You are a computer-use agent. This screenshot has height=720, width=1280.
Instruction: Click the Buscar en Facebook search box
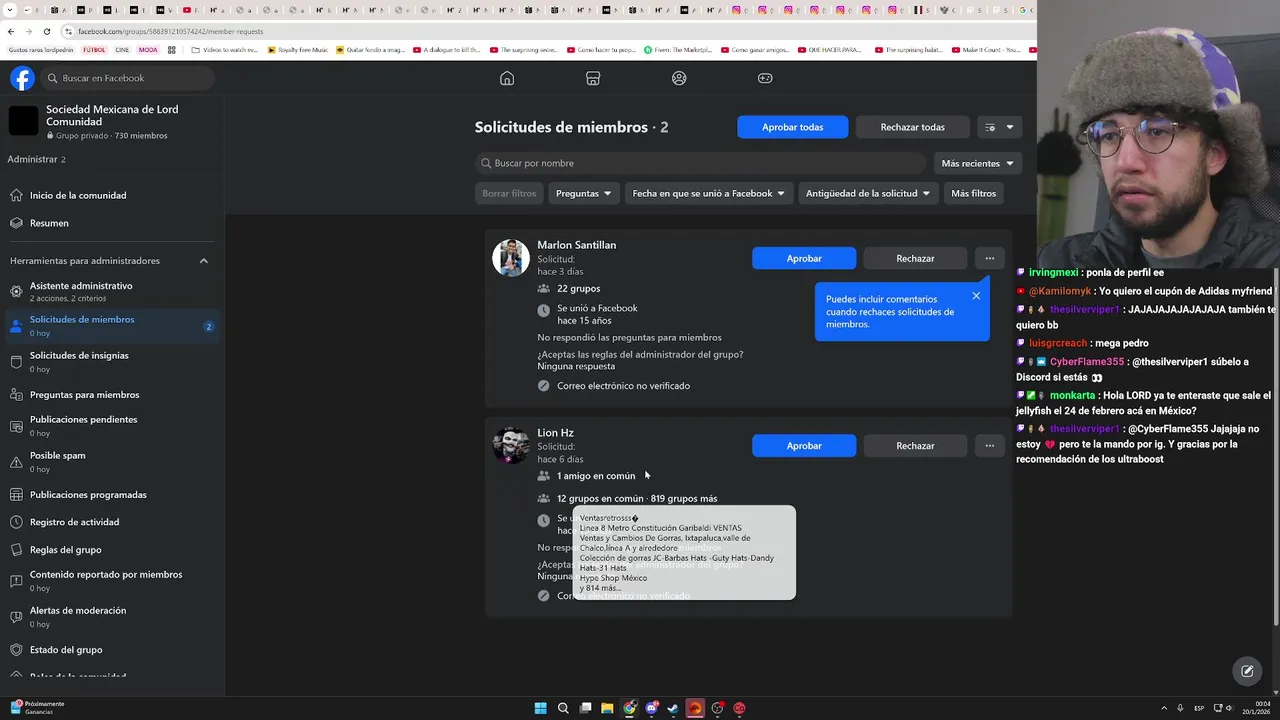click(128, 78)
